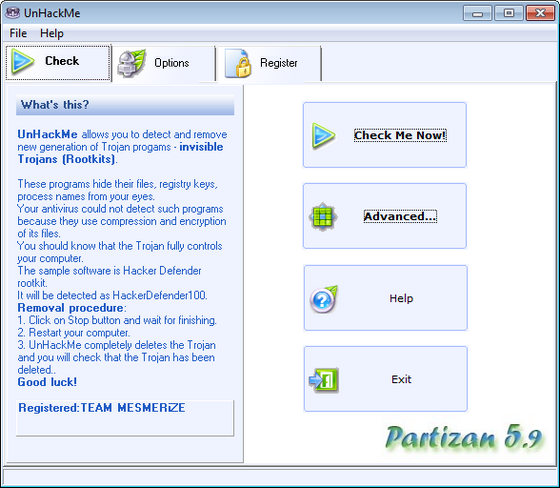Open the Advanced... button

coord(385,216)
